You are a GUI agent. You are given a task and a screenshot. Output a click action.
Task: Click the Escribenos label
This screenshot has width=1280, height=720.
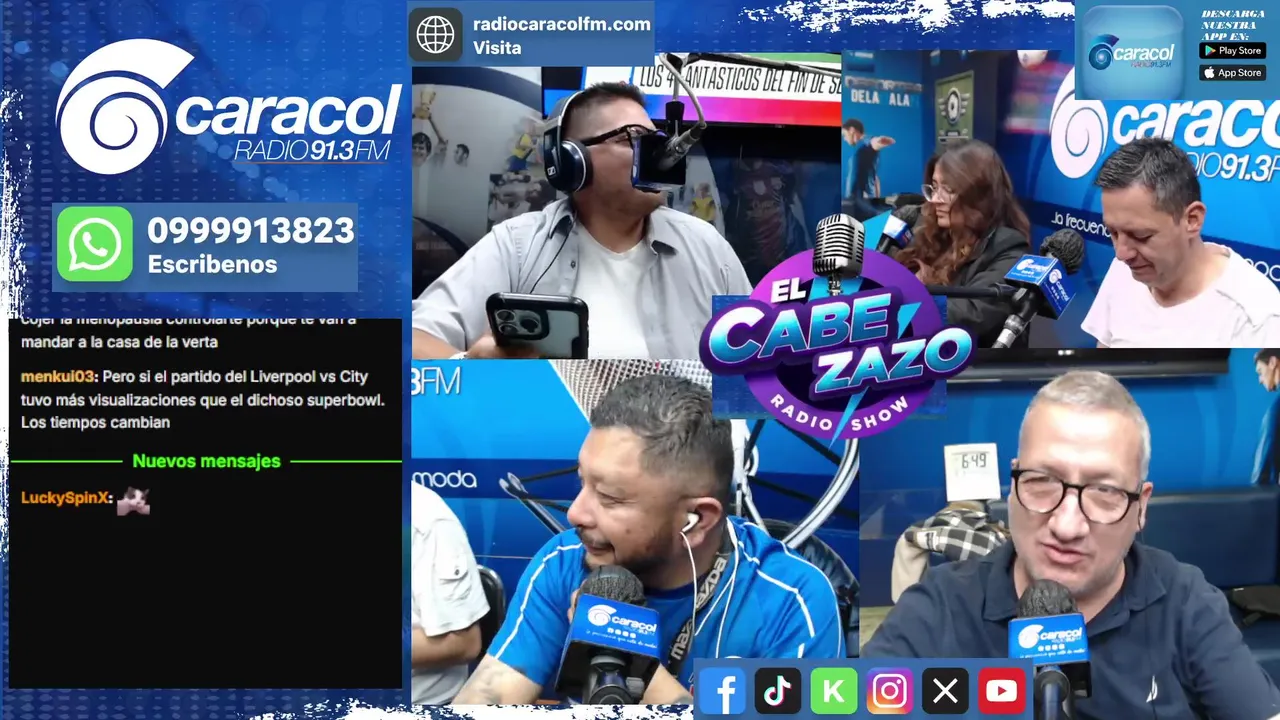(212, 264)
